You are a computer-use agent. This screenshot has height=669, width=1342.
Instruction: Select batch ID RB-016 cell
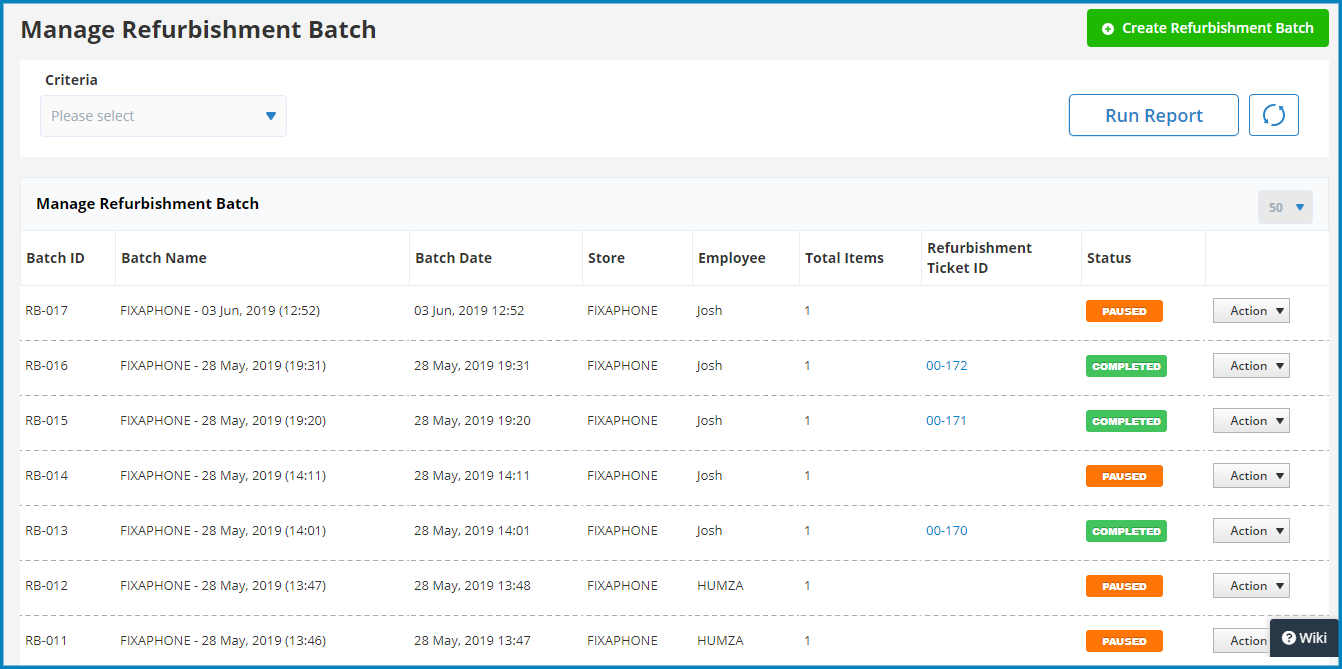[47, 366]
